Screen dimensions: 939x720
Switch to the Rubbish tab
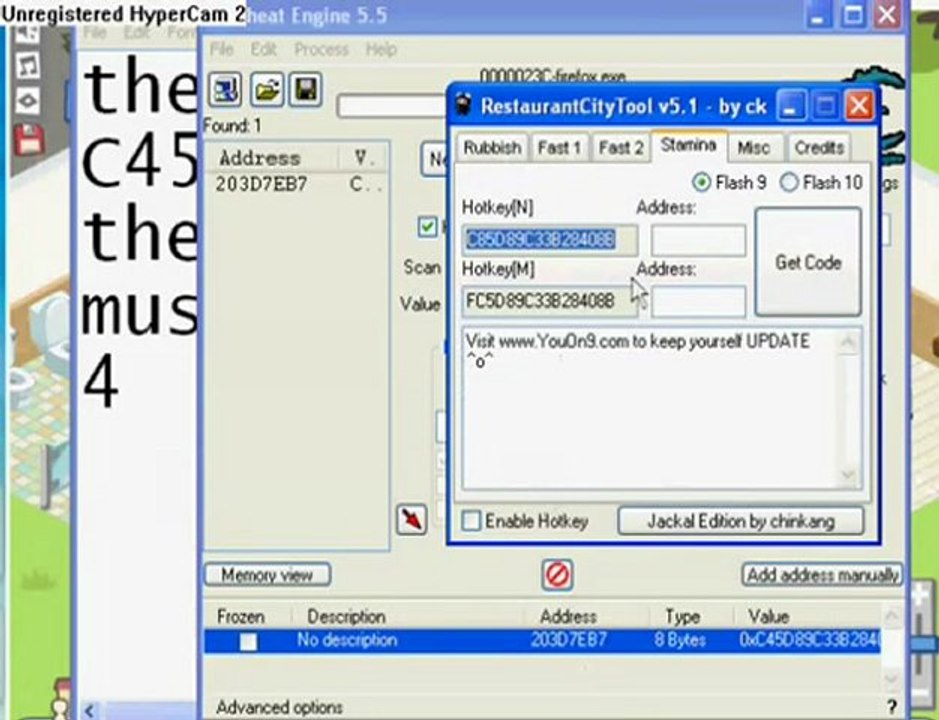point(492,147)
